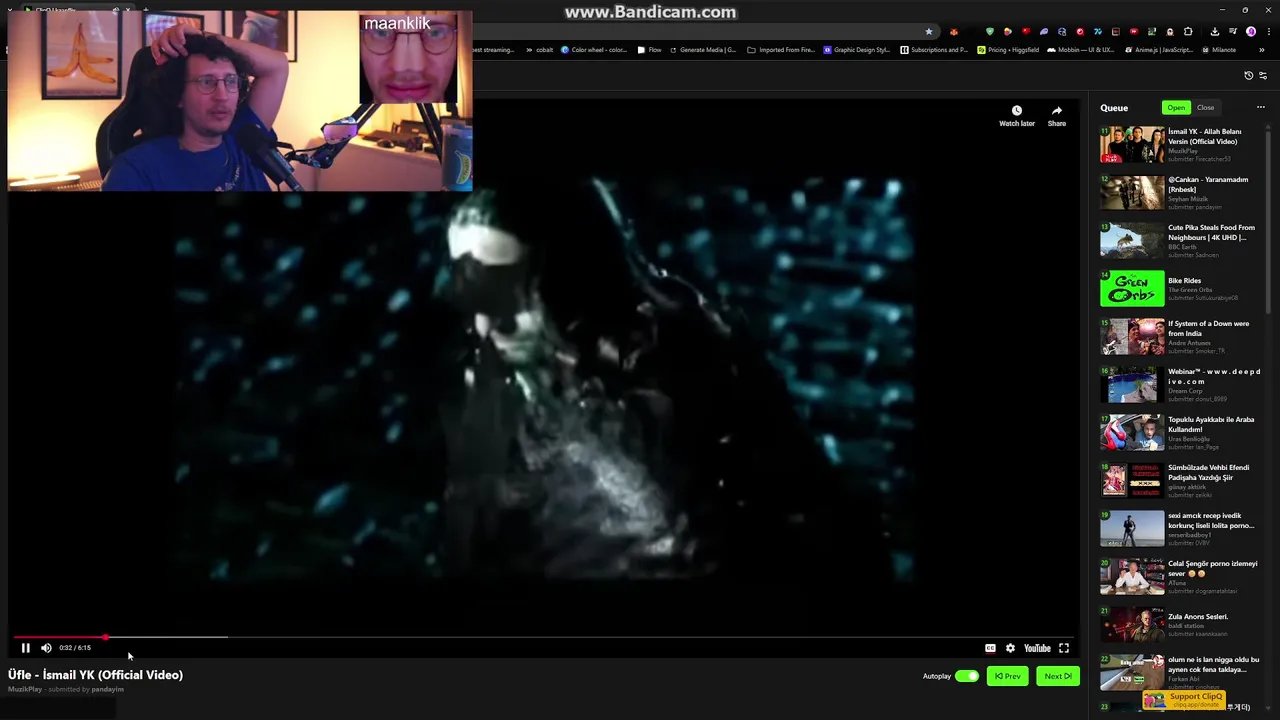Open 'Topuklu Ayakkabı ile Araba Kullandım!' entry
The image size is (1280, 720).
click(1211, 424)
